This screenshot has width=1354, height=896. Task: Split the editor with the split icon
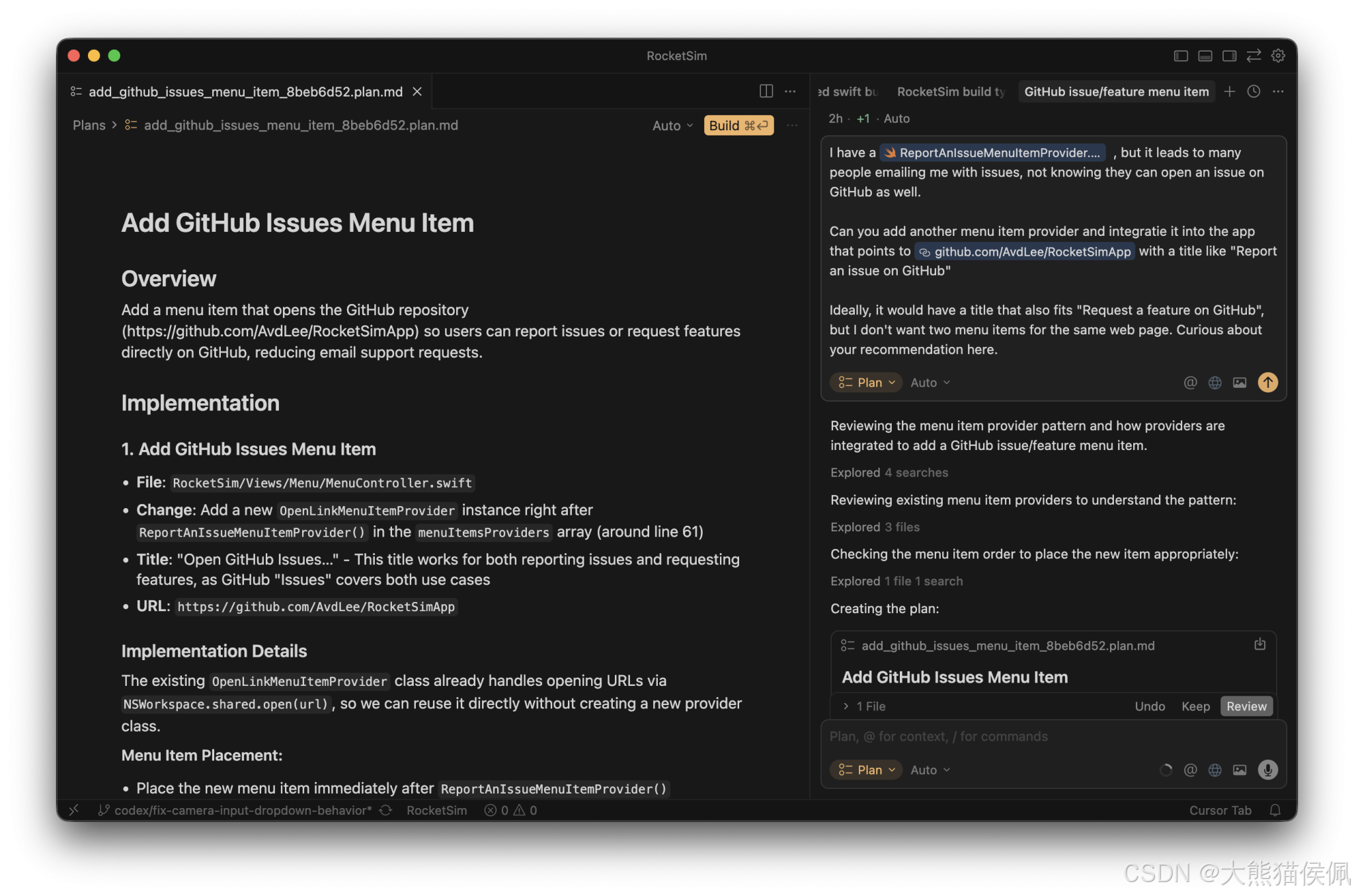point(766,91)
